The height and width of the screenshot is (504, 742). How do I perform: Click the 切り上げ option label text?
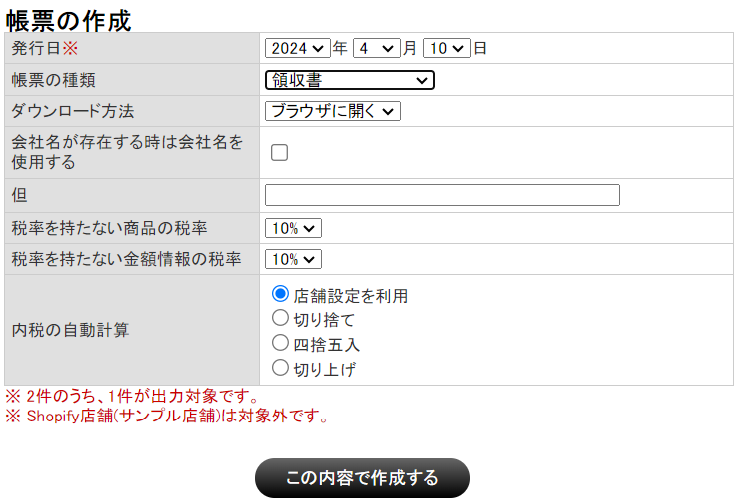(324, 369)
